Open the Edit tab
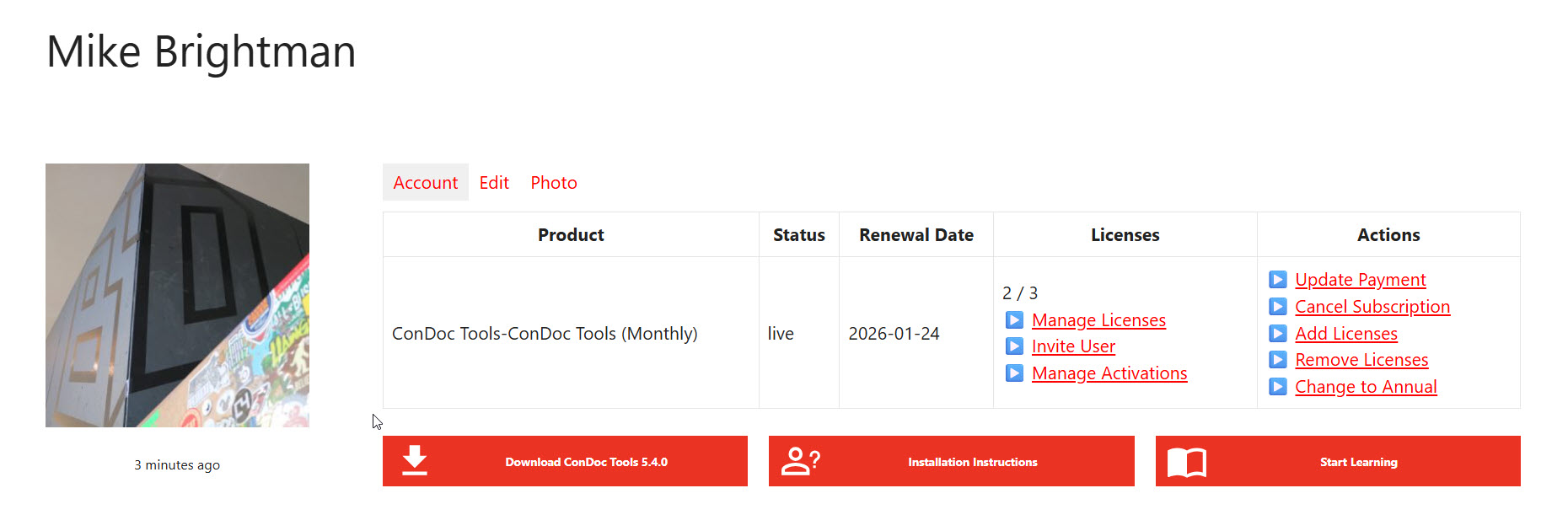The image size is (1568, 531). (x=494, y=182)
